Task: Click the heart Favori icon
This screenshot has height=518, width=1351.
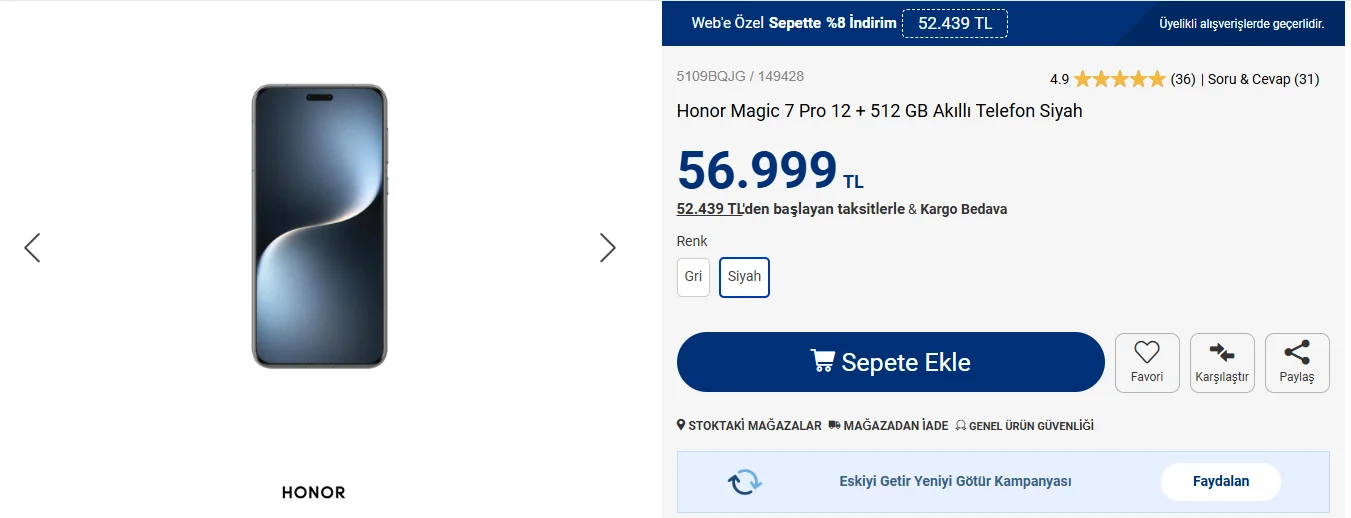Action: 1146,352
